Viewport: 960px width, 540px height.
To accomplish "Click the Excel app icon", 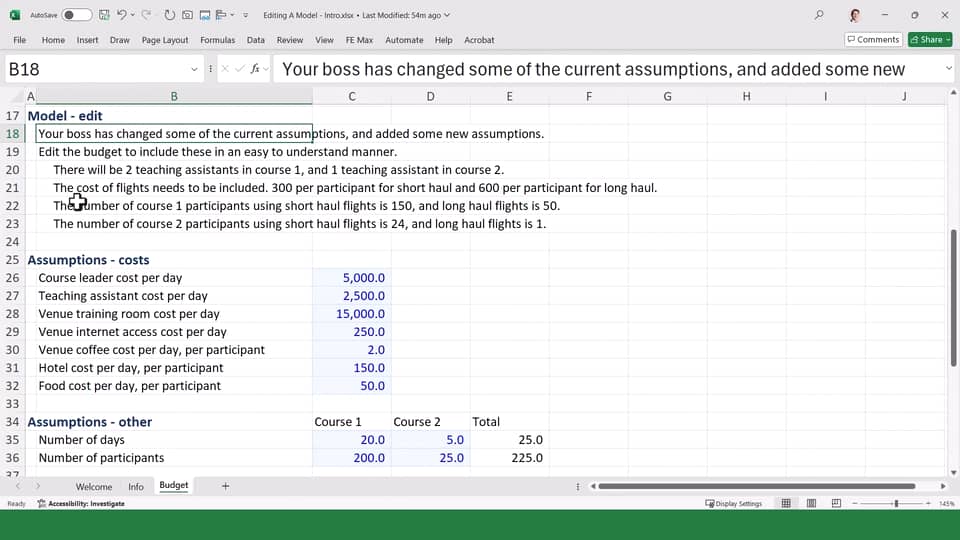I will pos(15,15).
